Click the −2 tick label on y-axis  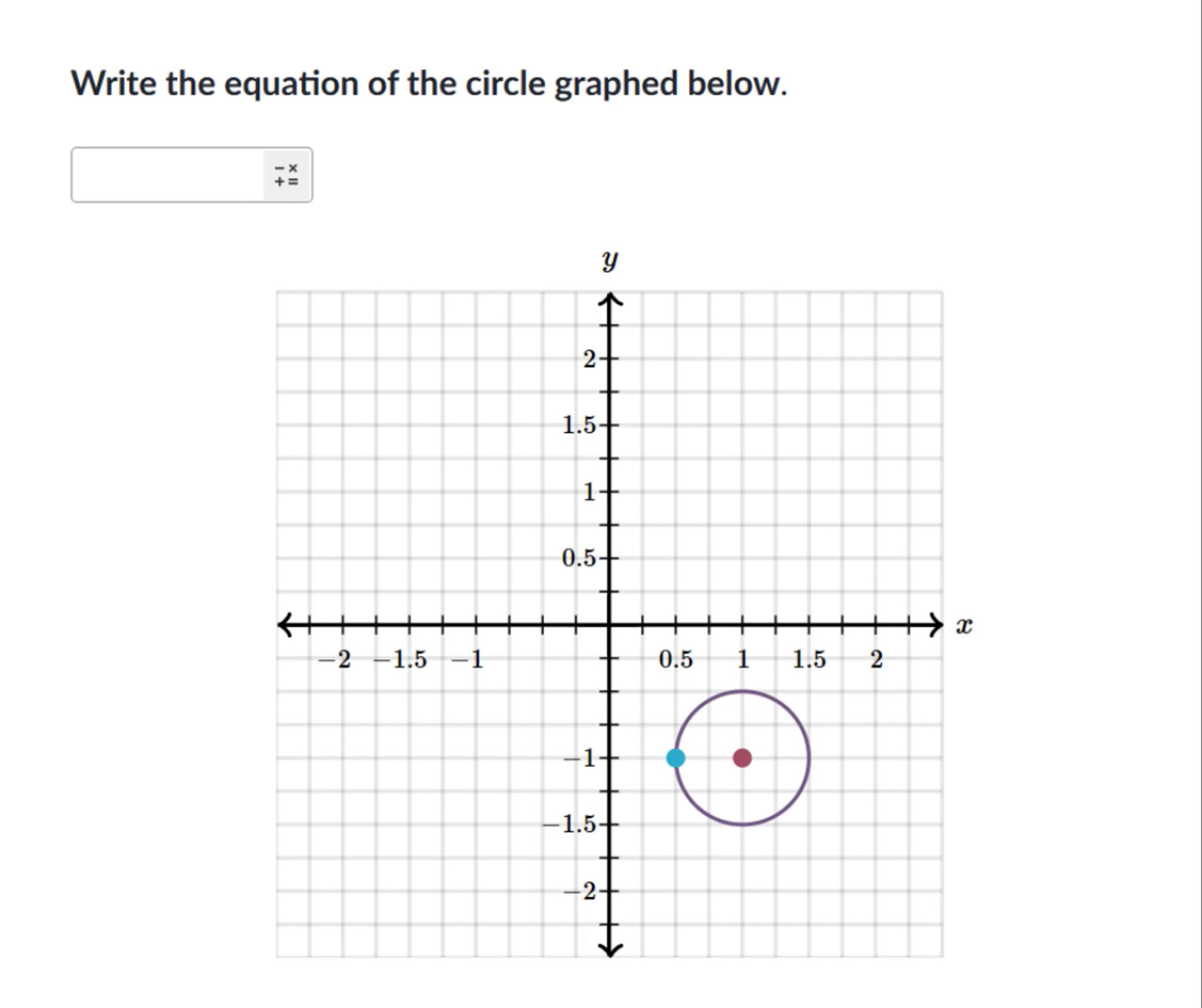[580, 892]
